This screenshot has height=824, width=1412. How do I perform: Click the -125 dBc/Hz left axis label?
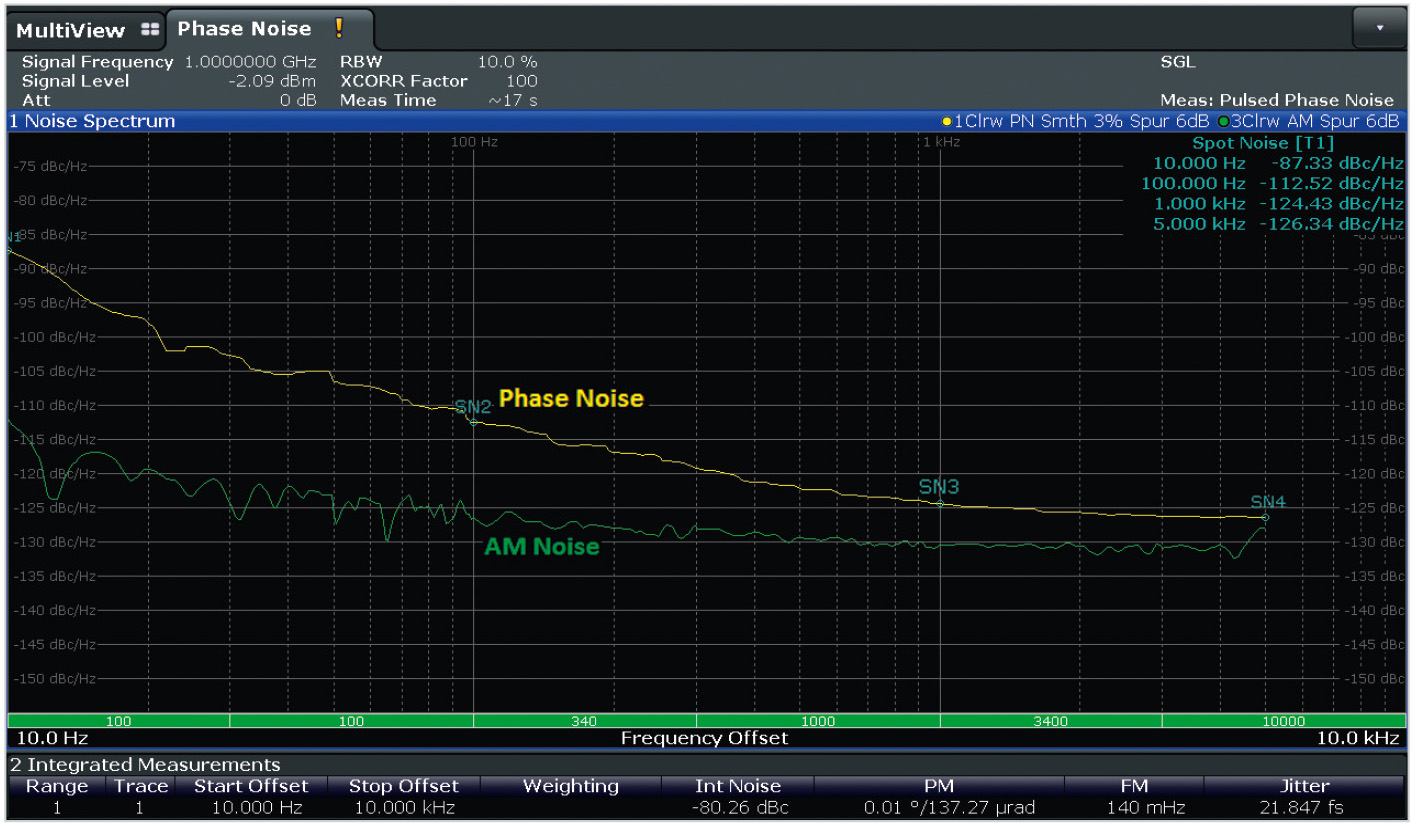point(55,508)
